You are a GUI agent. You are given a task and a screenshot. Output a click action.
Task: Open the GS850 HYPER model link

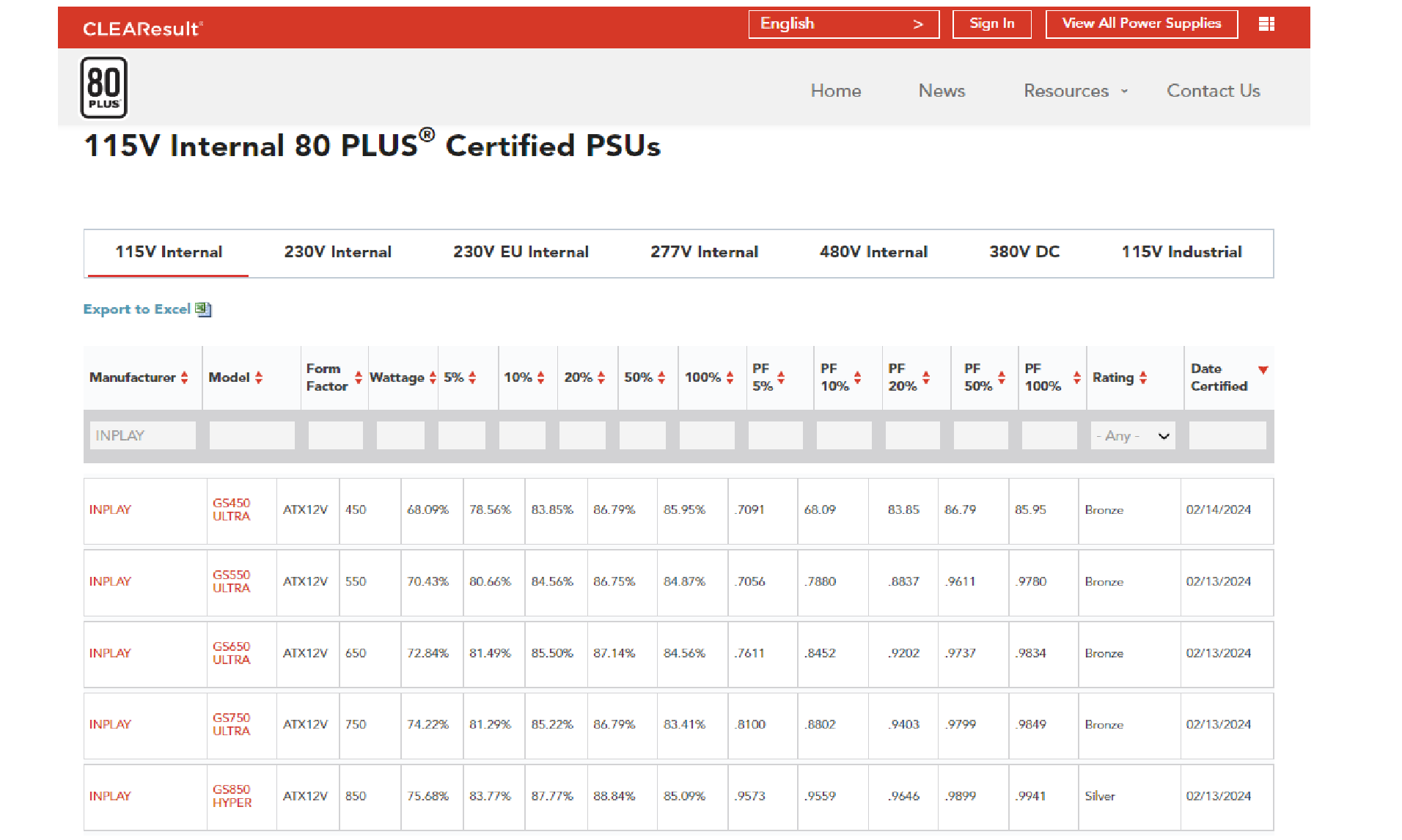click(x=232, y=796)
